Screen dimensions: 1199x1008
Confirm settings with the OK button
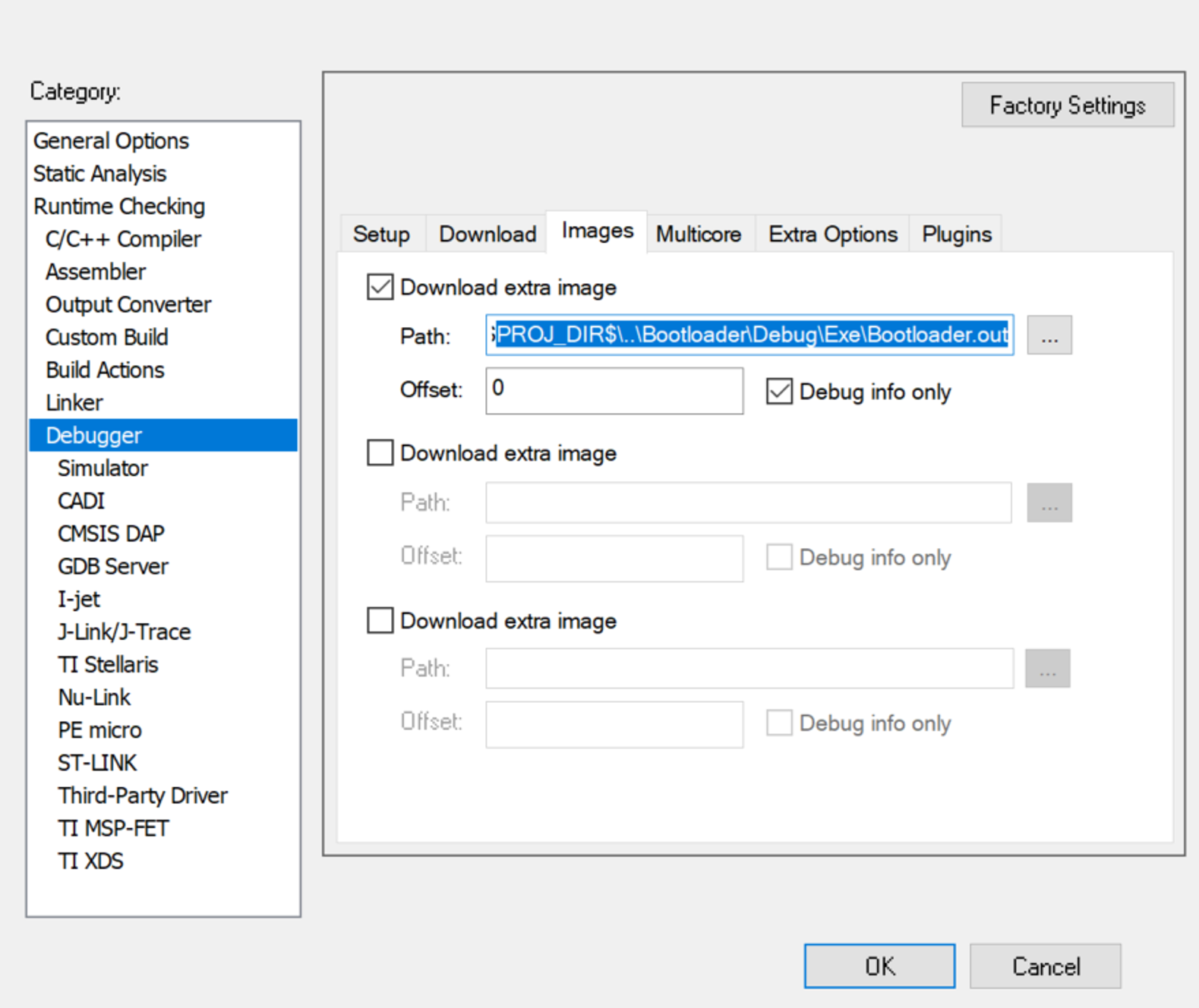(x=879, y=966)
